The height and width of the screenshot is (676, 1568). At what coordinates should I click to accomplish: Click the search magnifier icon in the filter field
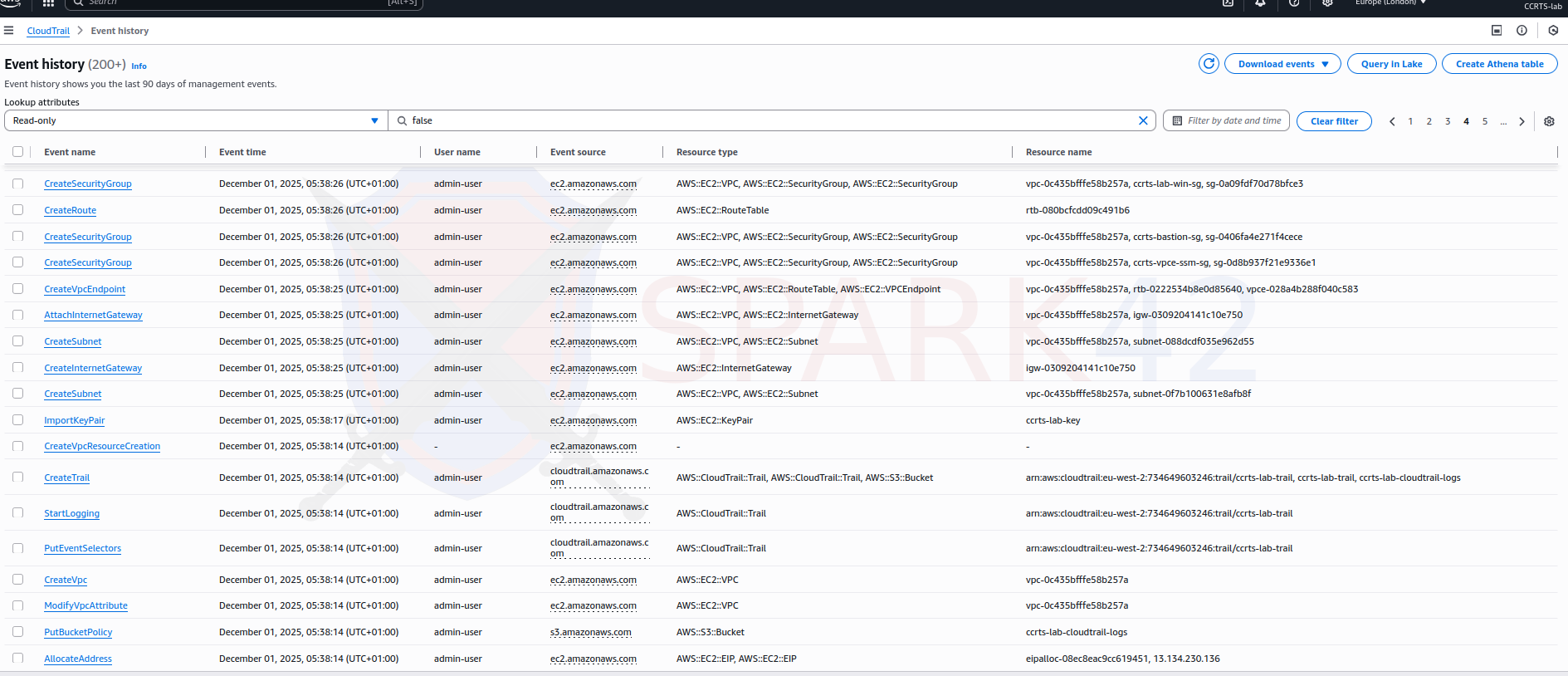pos(403,120)
